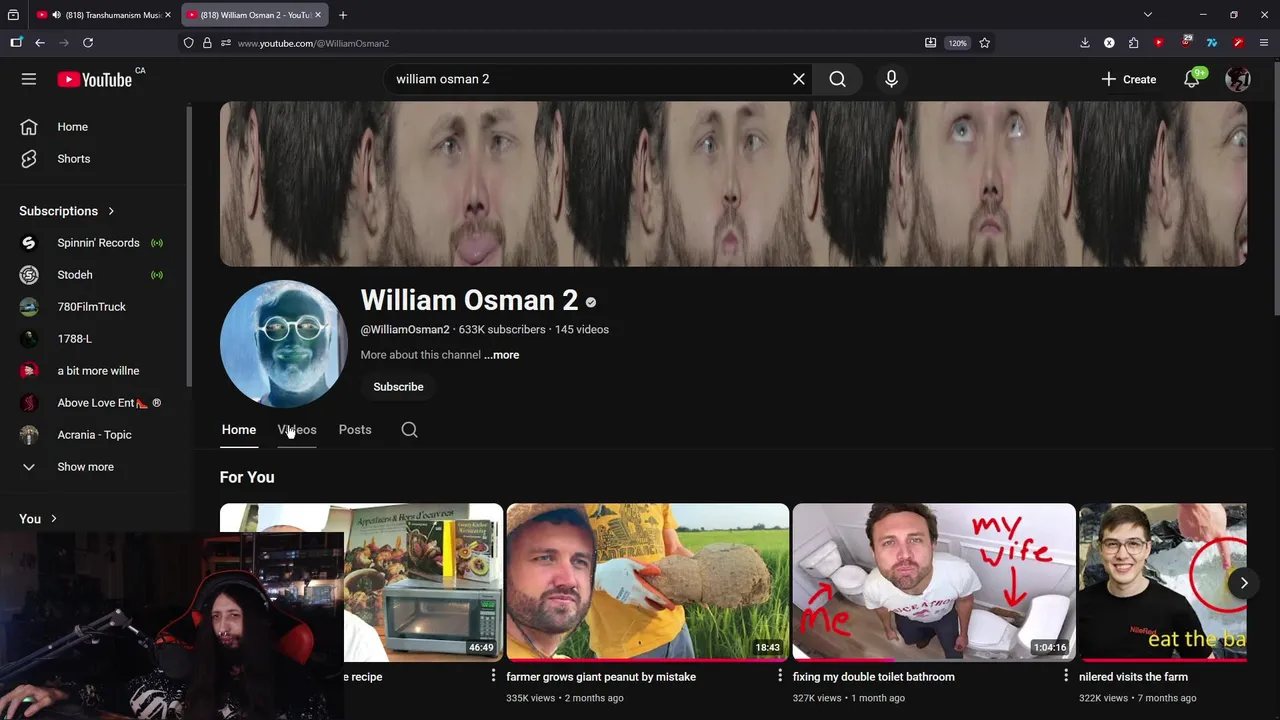Click the playing-audio icon on first tab
This screenshot has height=720, width=1280.
pyautogui.click(x=56, y=15)
